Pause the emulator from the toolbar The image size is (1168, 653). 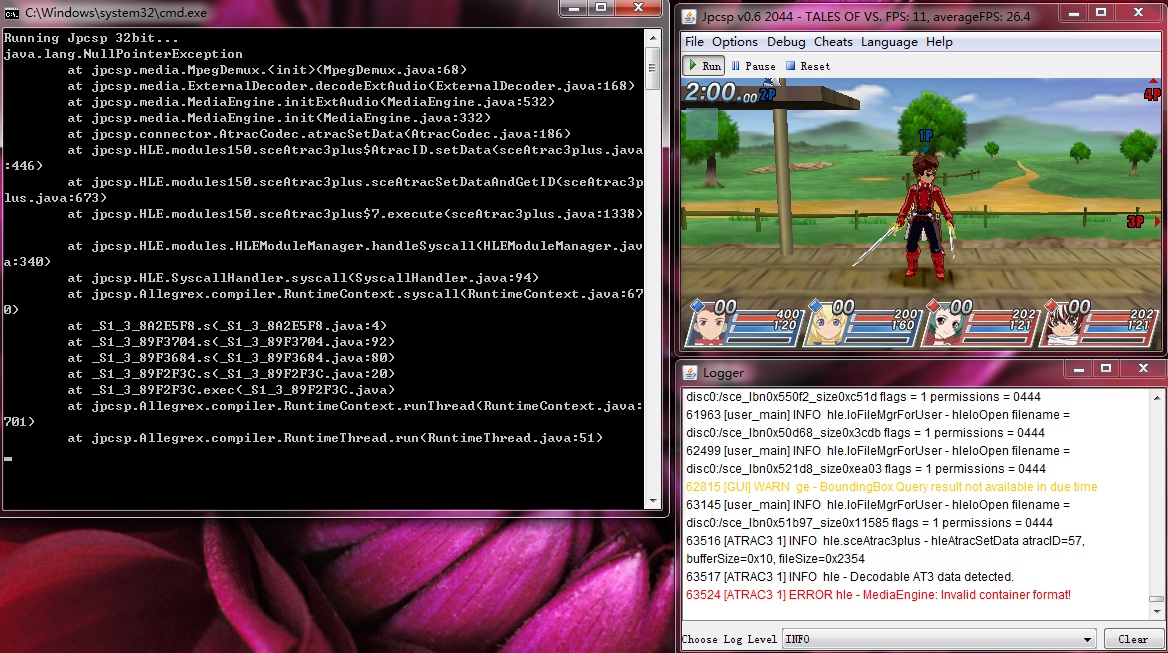pos(753,66)
